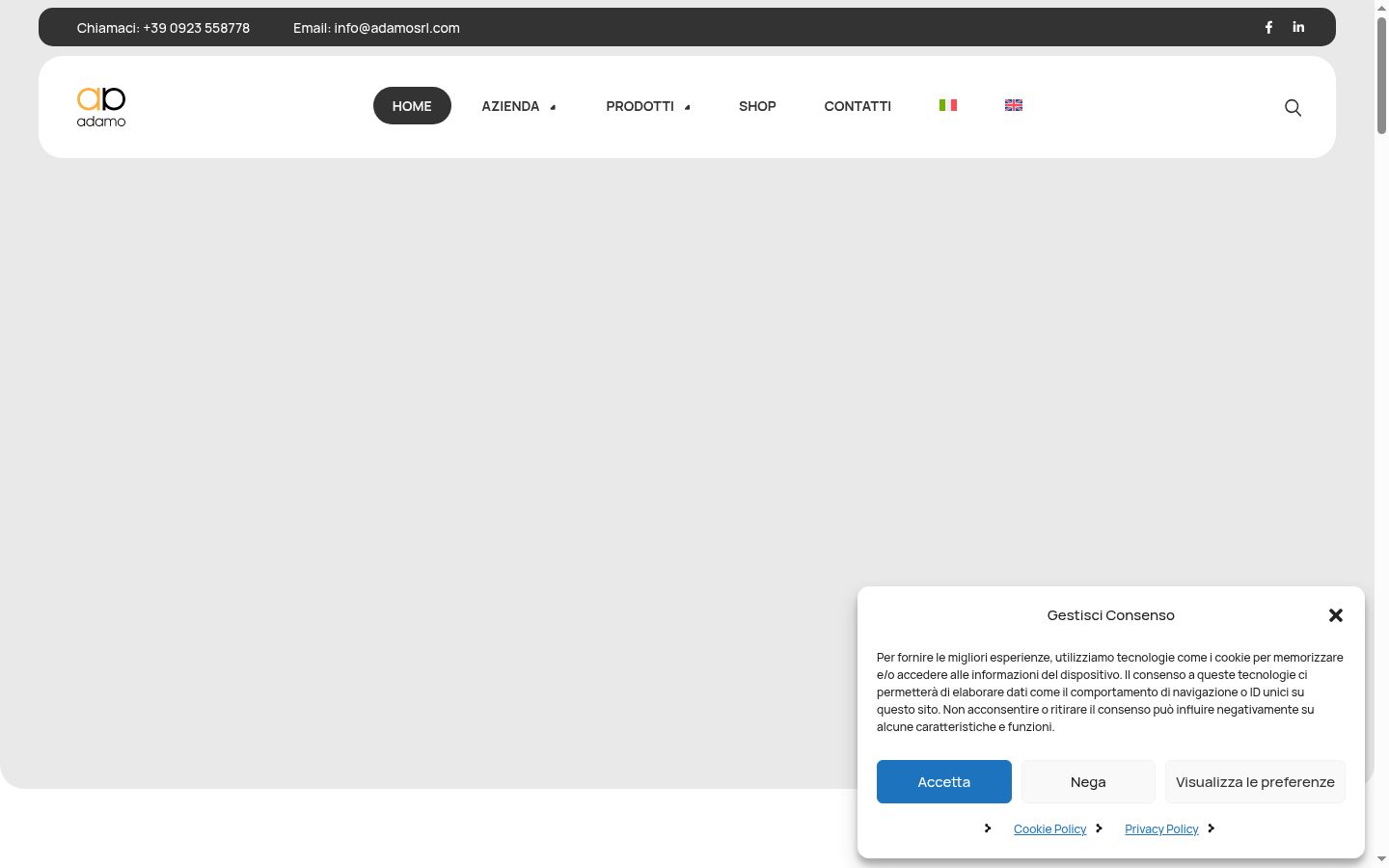The image size is (1389, 868).
Task: Click the chevron after Privacy Policy
Action: [1212, 828]
